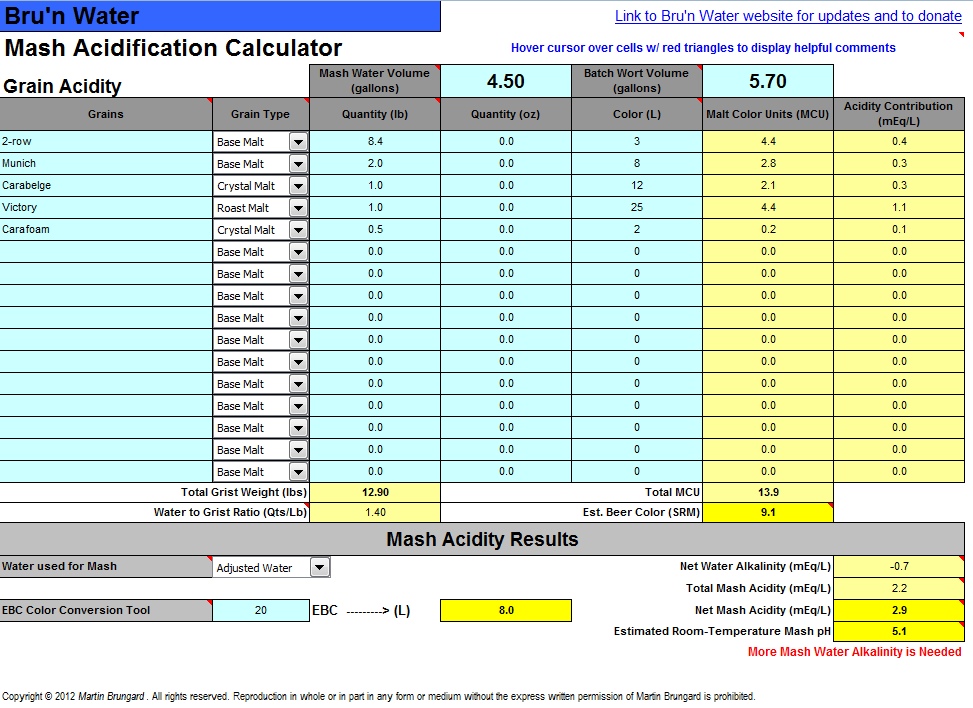
Task: Click the EBC Color Conversion Tool label
Action: pyautogui.click(x=106, y=611)
